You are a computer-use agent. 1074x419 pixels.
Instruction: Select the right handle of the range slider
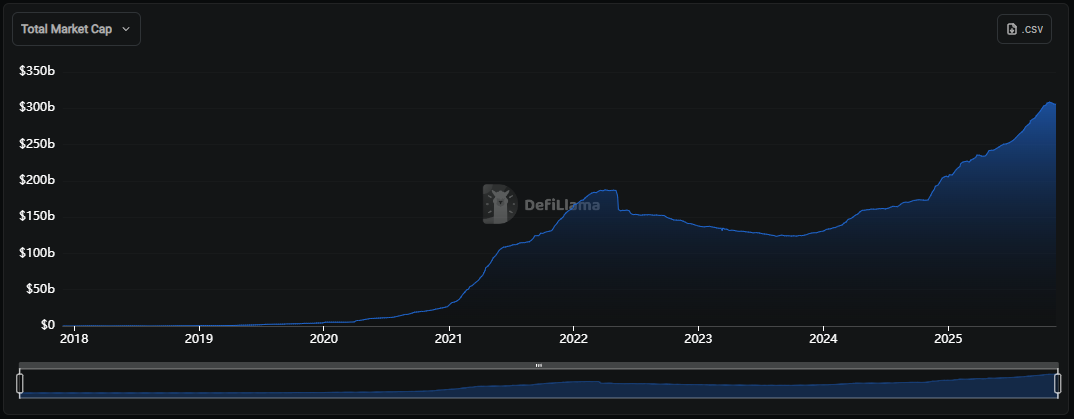[1057, 383]
